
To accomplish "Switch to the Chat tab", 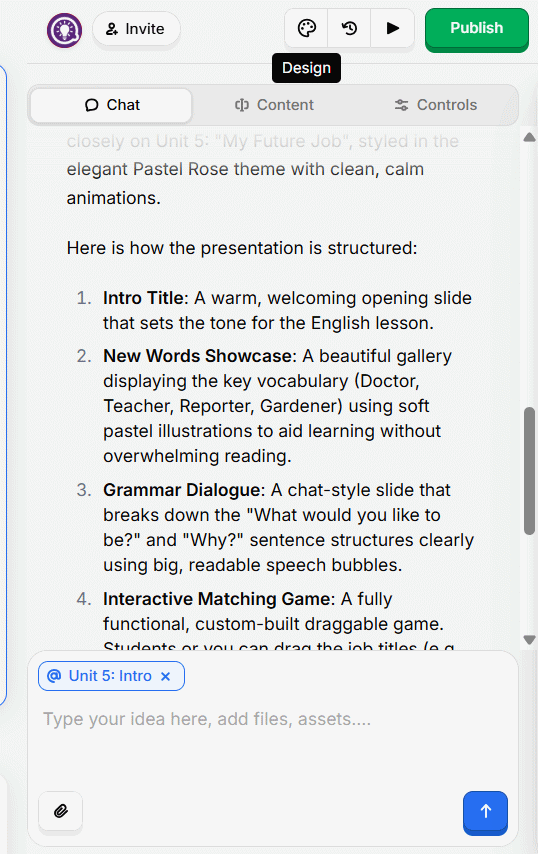I will click(x=112, y=105).
